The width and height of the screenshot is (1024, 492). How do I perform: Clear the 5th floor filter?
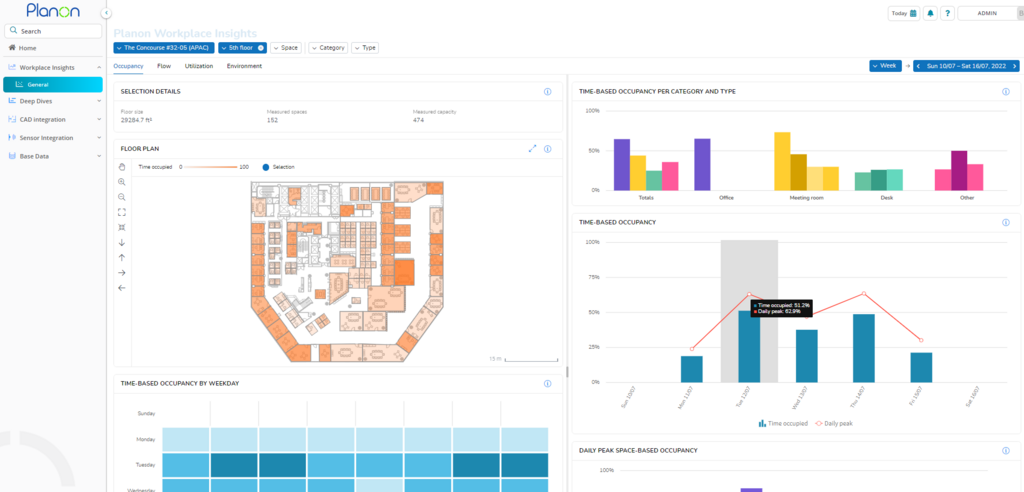(261, 48)
